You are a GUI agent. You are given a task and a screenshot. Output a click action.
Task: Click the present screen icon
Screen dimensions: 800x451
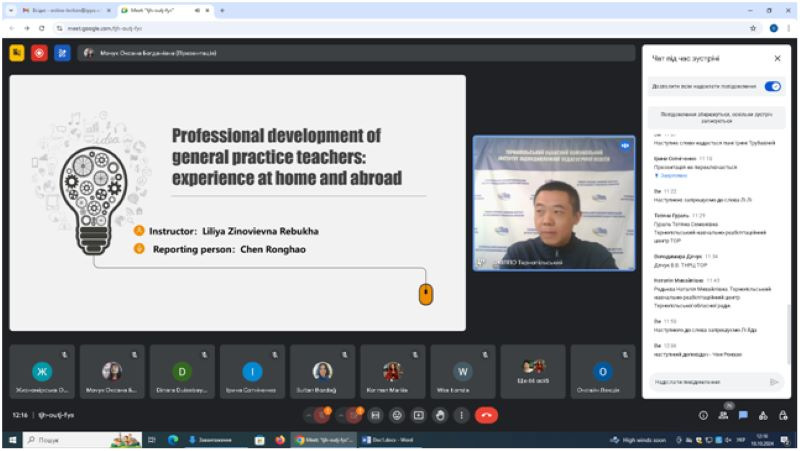point(418,415)
